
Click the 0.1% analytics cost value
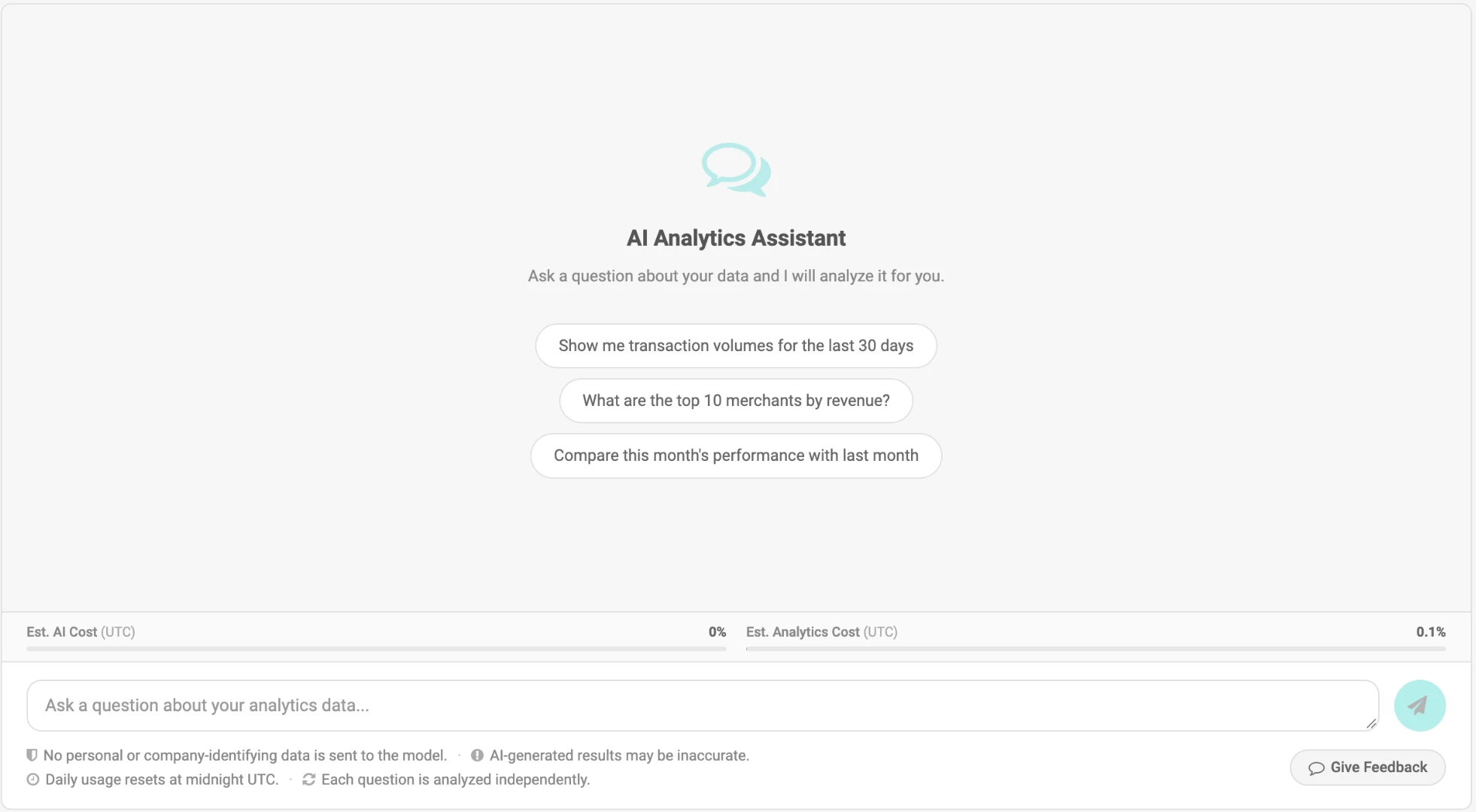tap(1431, 632)
